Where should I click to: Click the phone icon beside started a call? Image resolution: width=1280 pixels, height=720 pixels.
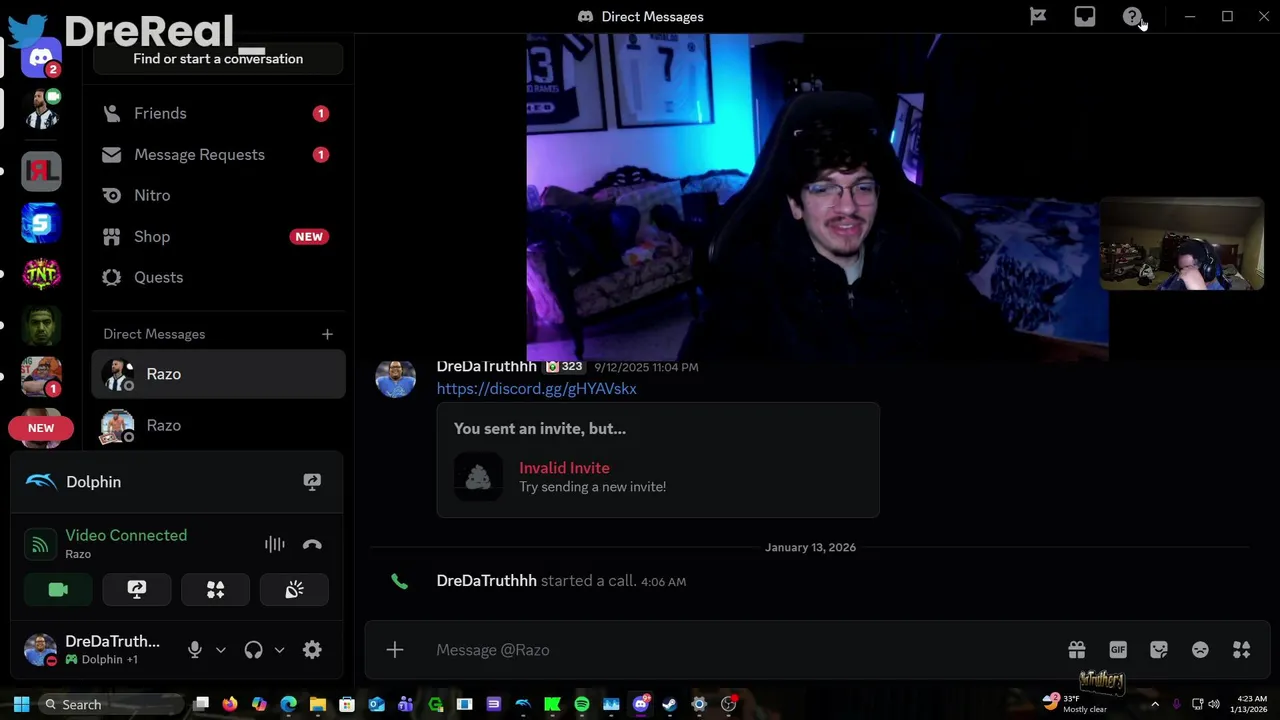tap(399, 581)
